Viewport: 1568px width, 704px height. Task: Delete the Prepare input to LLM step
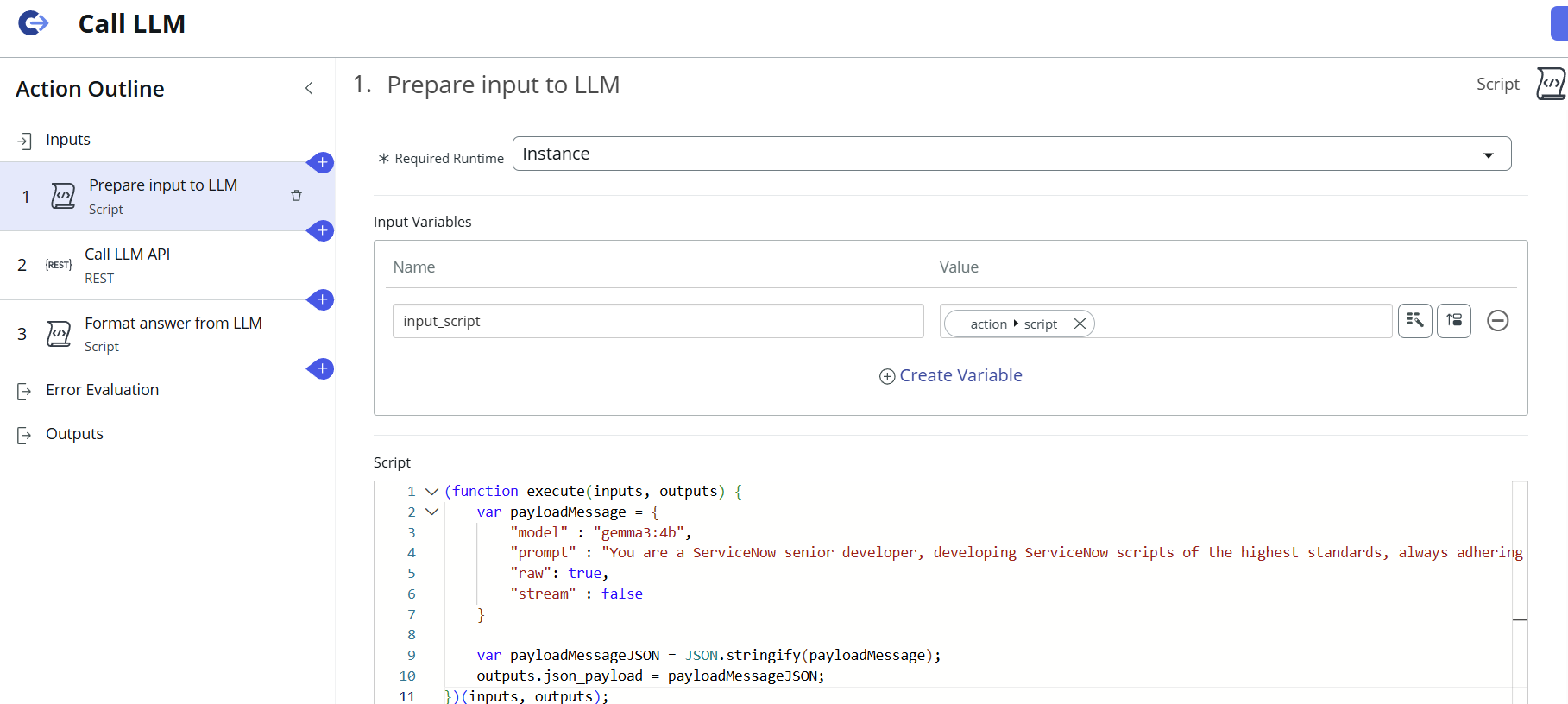(x=296, y=196)
